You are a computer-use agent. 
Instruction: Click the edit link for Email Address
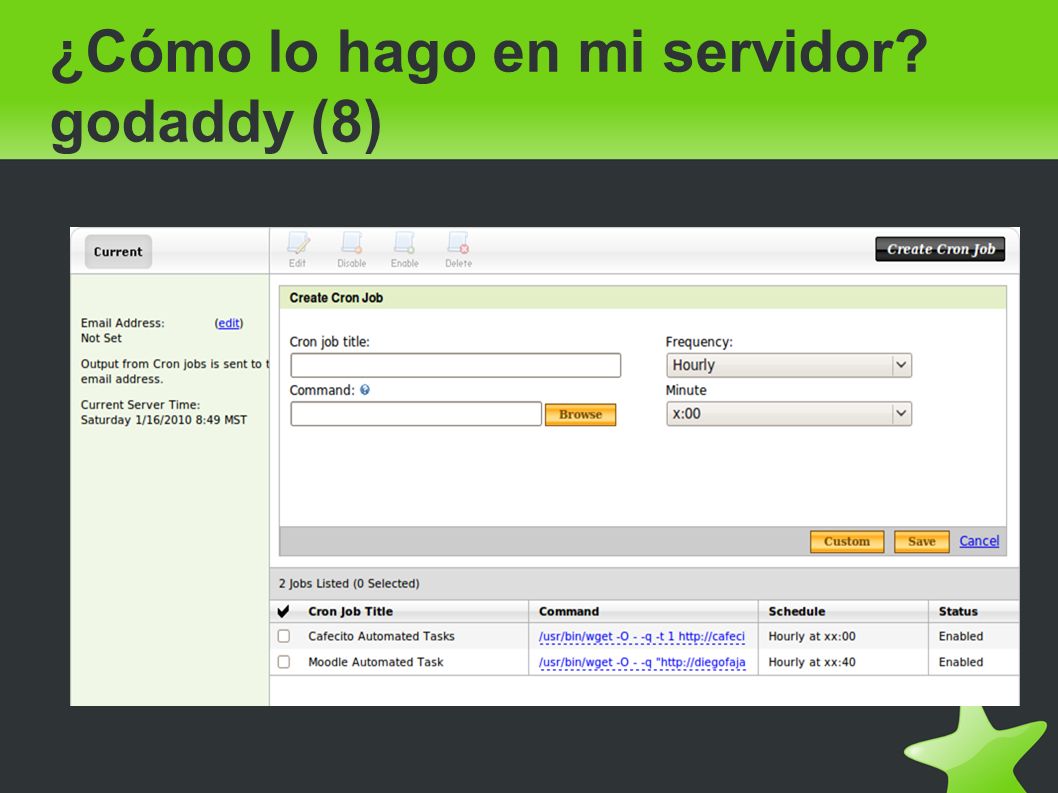pos(229,323)
